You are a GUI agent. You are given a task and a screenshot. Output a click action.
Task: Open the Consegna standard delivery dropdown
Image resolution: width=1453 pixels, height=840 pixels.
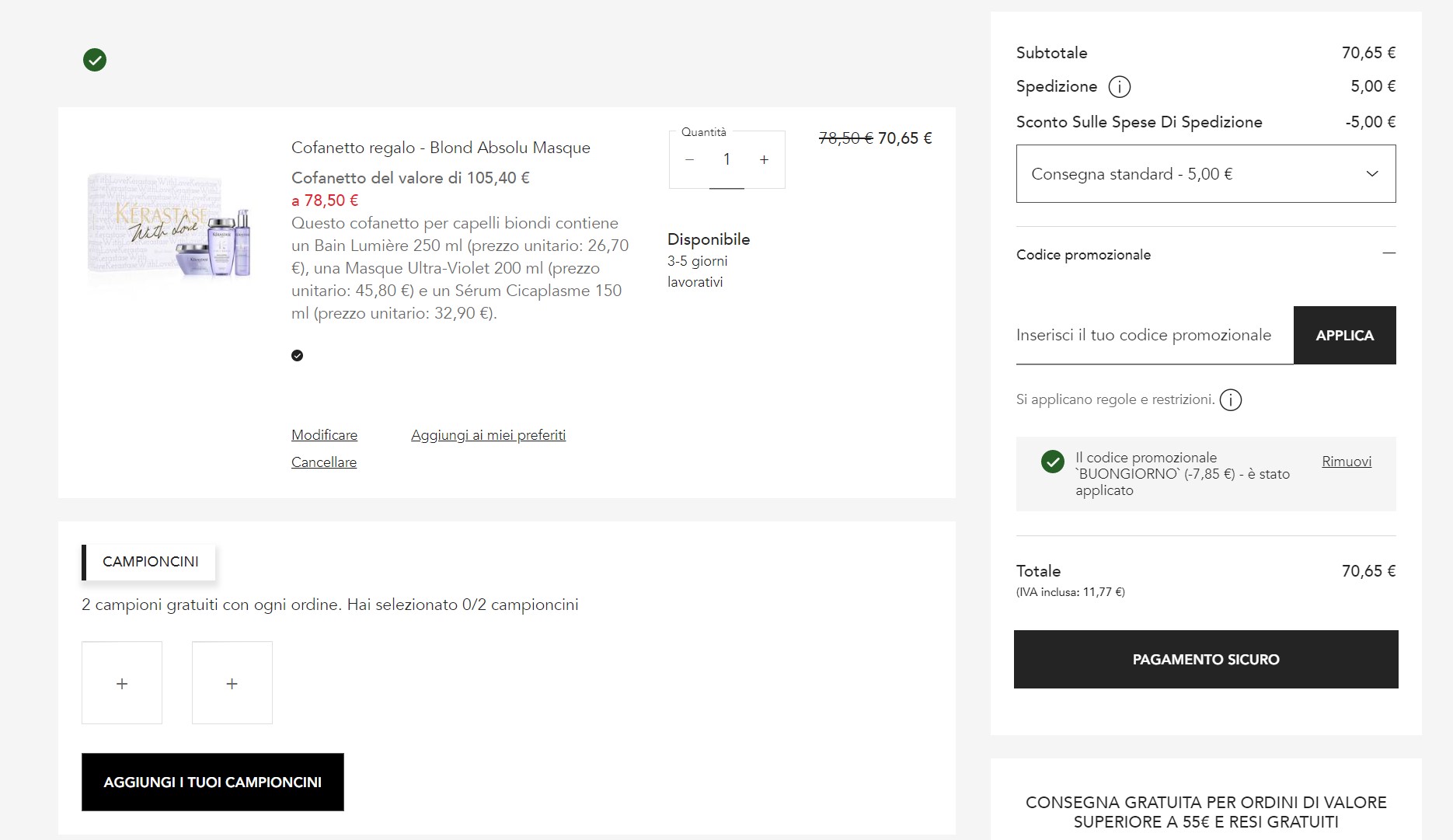tap(1206, 174)
